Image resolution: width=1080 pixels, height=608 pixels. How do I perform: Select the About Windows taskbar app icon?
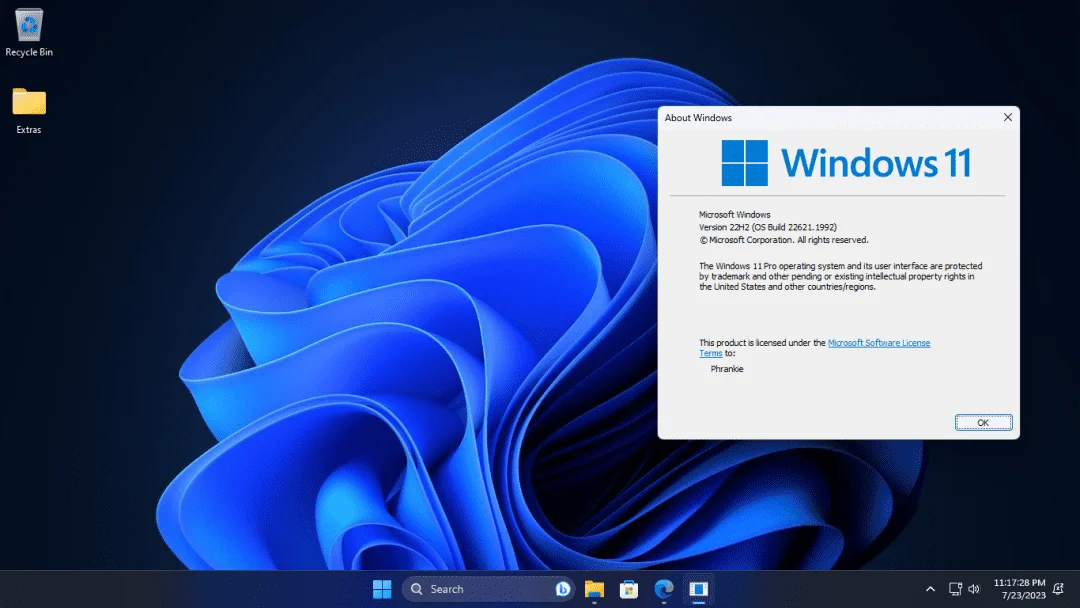click(698, 589)
